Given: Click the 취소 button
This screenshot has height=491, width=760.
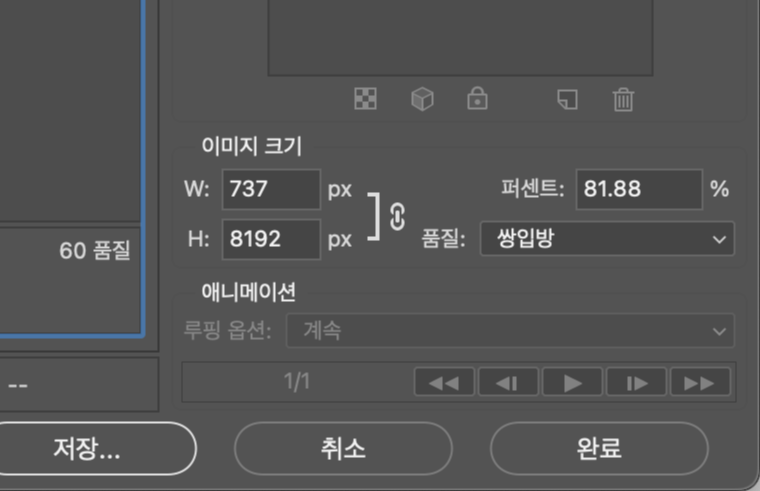Looking at the screenshot, I should pyautogui.click(x=343, y=448).
